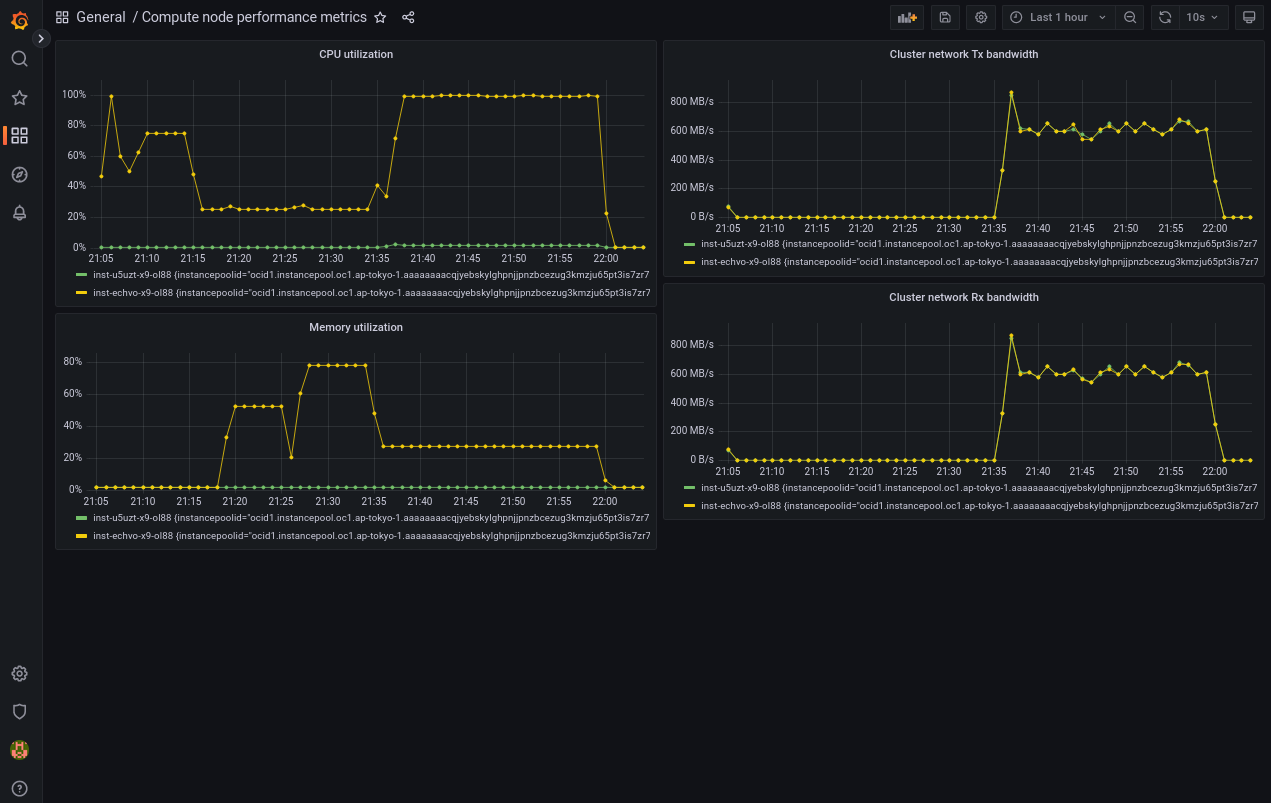Screen dimensions: 1271x803
Task: Open the Explore compass icon
Action: (x=19, y=175)
